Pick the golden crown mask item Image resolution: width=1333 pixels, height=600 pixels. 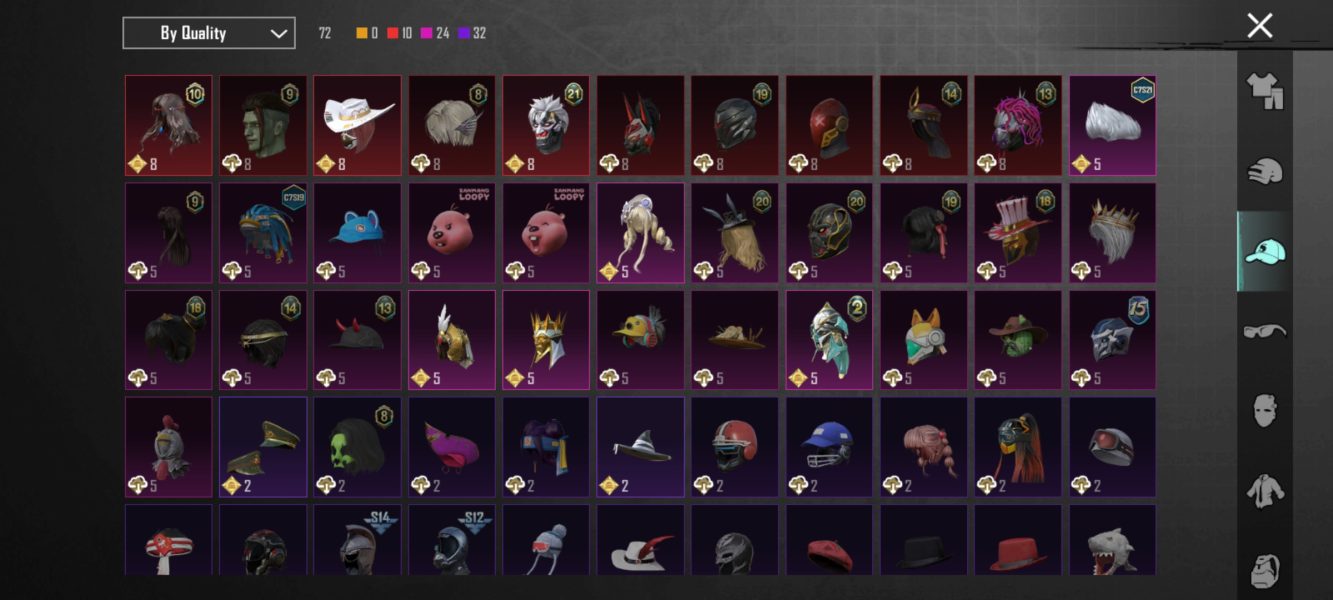click(546, 340)
